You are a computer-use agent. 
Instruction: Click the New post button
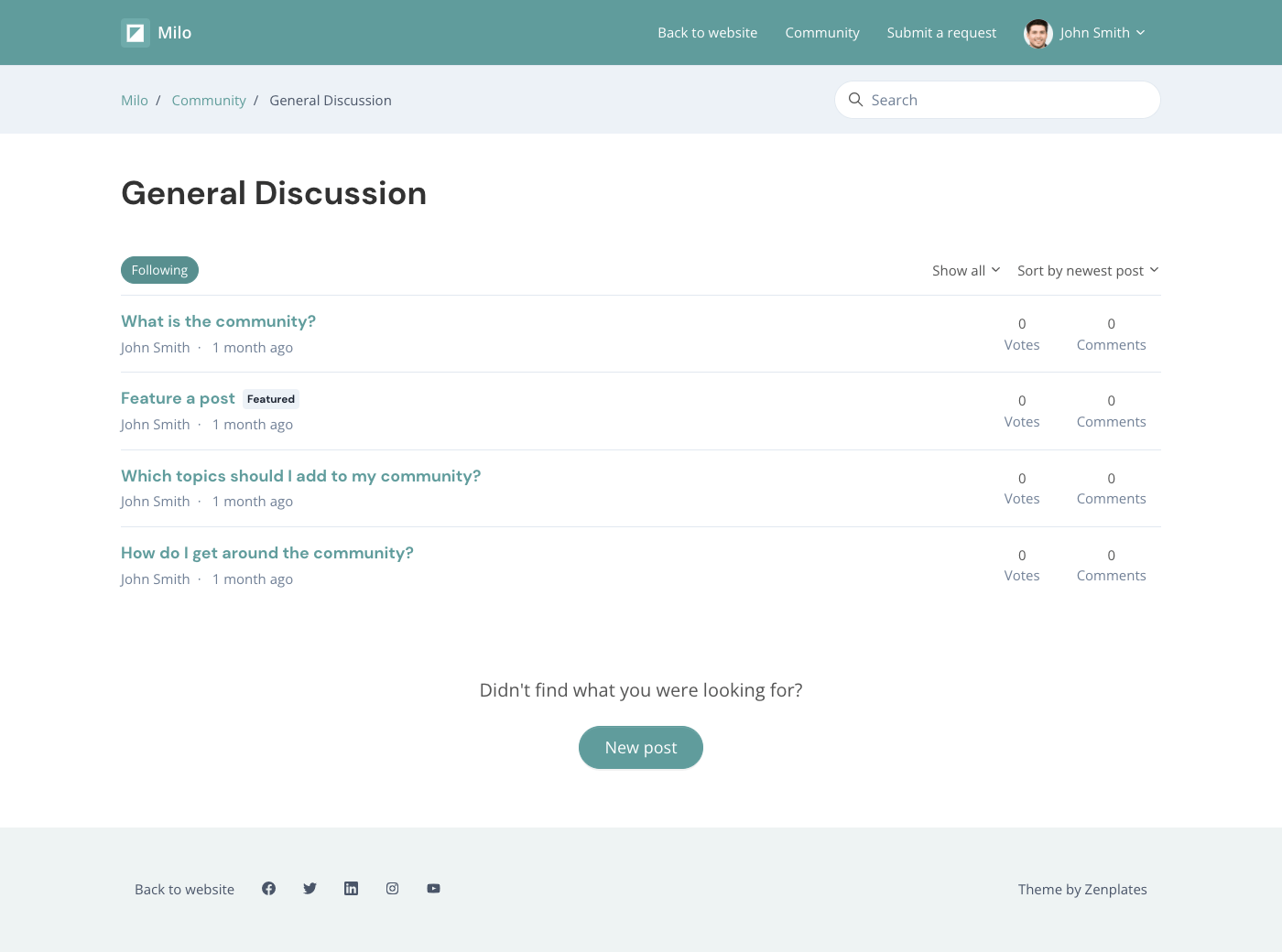pyautogui.click(x=640, y=748)
